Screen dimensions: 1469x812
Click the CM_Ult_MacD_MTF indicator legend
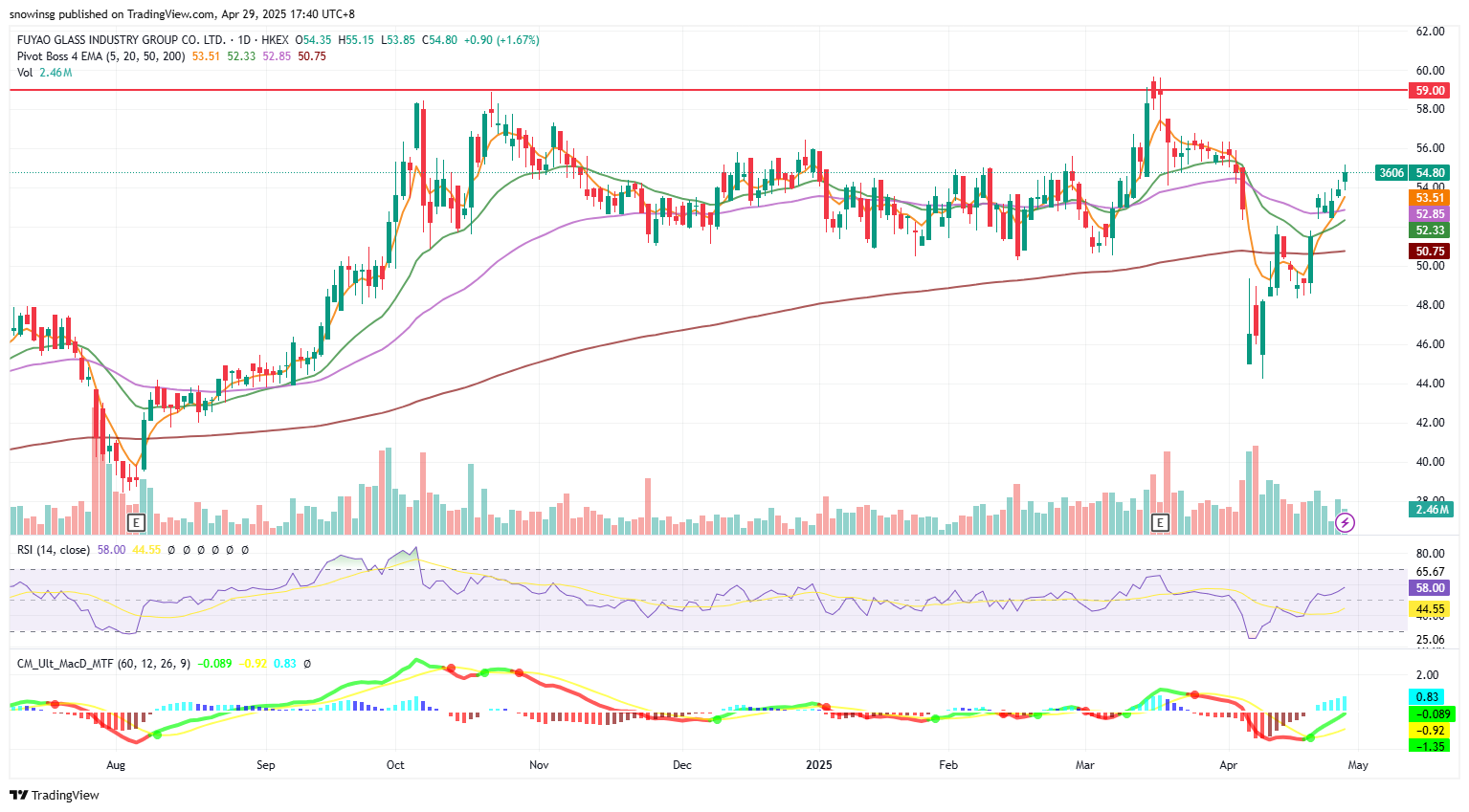[104, 663]
